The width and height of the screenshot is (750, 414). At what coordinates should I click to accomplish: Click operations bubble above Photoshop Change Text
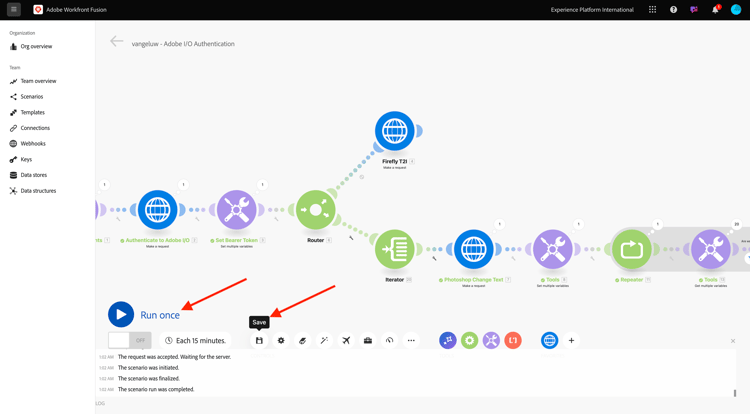[x=499, y=224]
